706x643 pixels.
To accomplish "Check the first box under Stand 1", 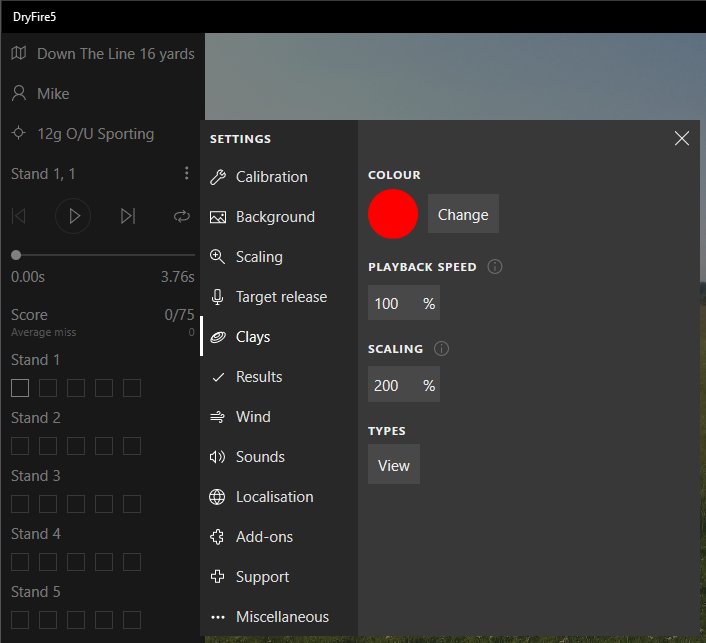I will (20, 388).
